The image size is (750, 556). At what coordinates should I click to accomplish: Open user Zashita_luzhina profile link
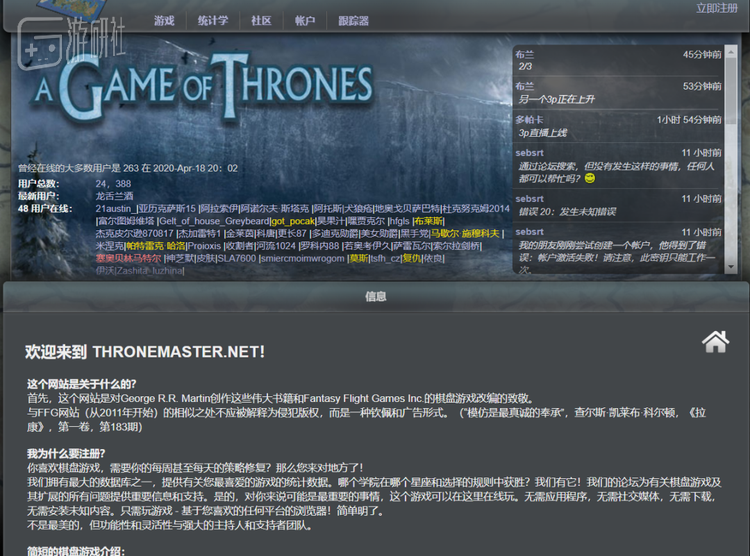pos(150,271)
